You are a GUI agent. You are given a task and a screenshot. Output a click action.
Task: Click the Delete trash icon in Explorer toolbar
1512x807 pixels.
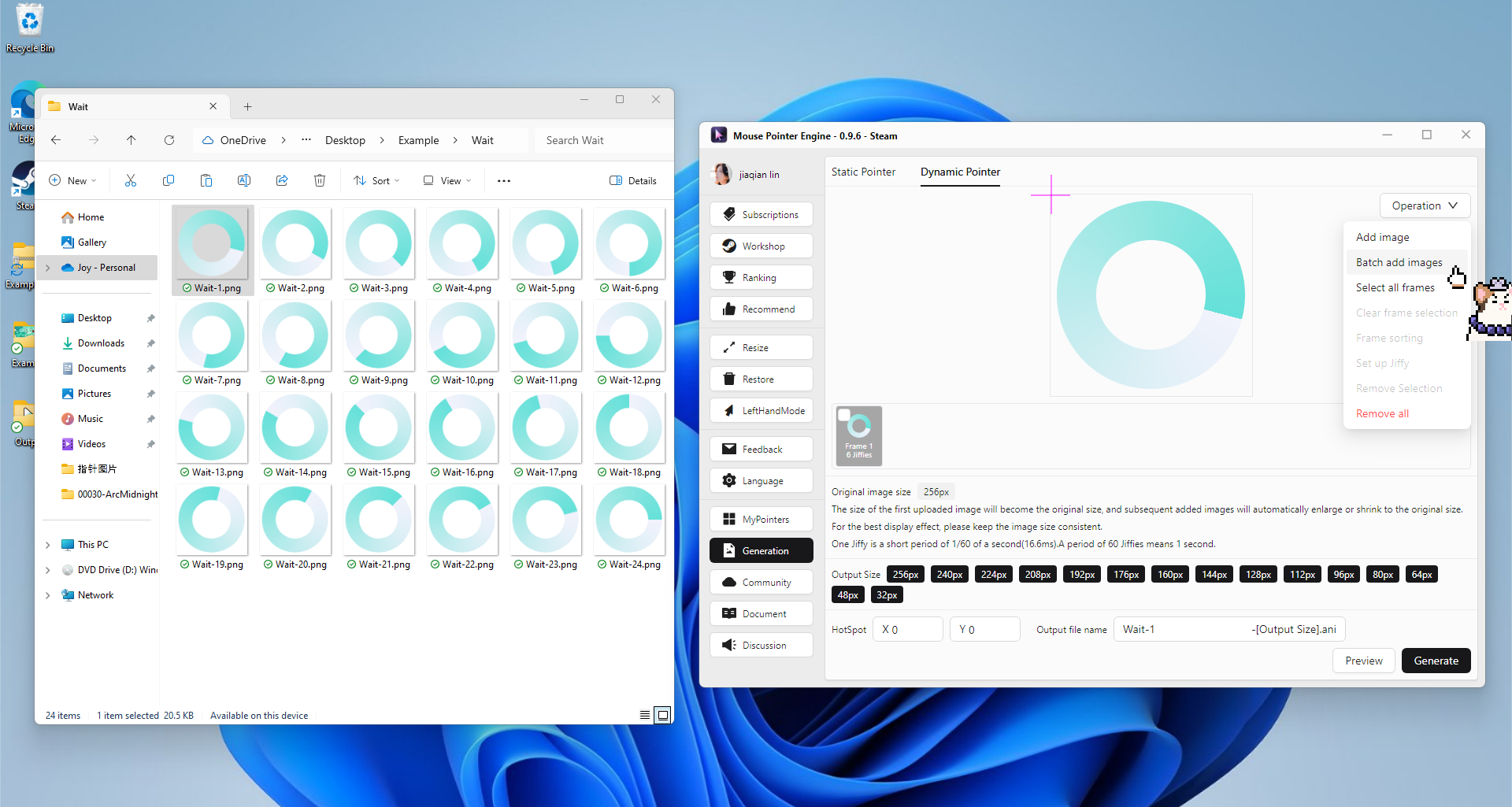(x=320, y=181)
